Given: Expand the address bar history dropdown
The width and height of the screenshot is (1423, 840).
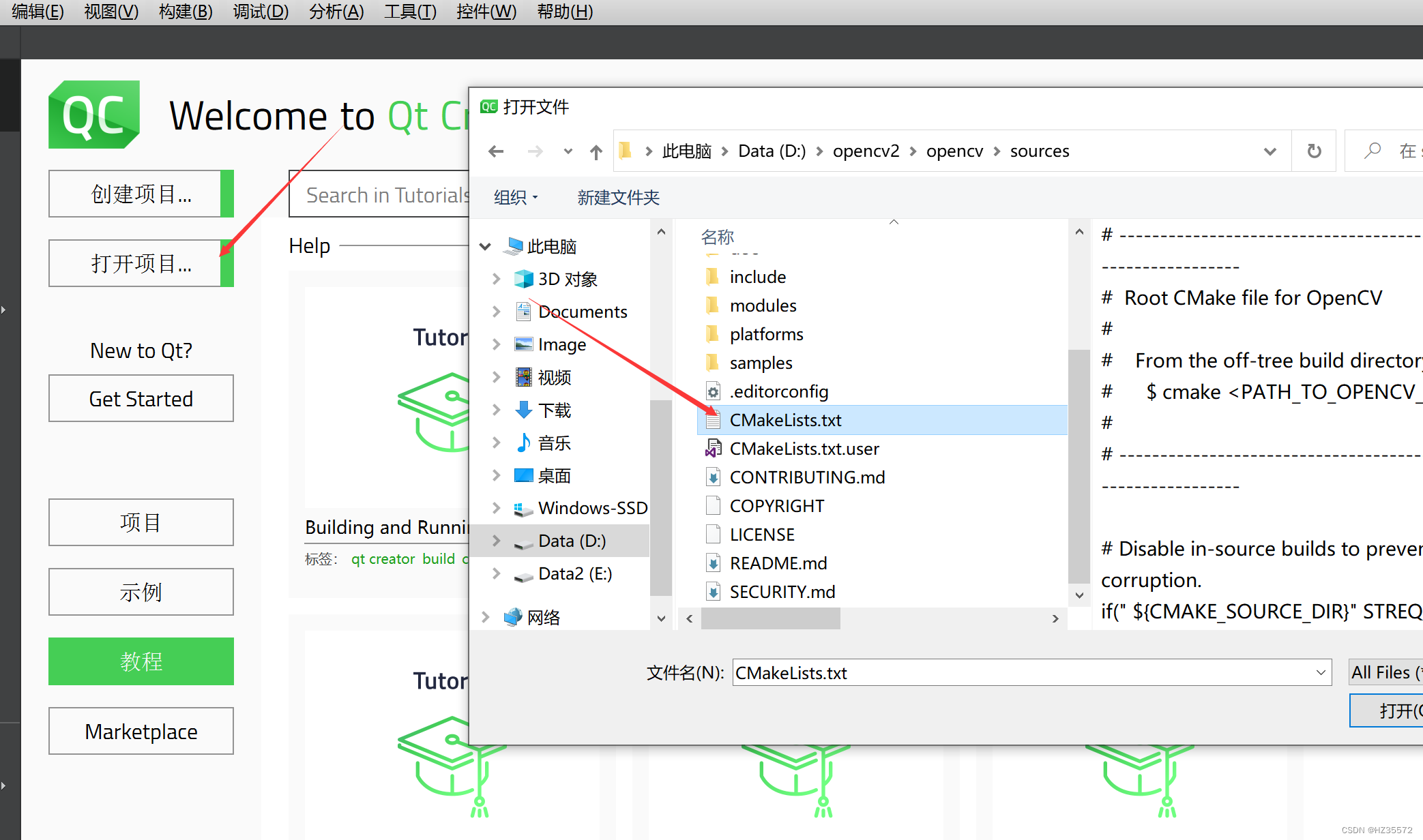Looking at the screenshot, I should (x=1270, y=151).
